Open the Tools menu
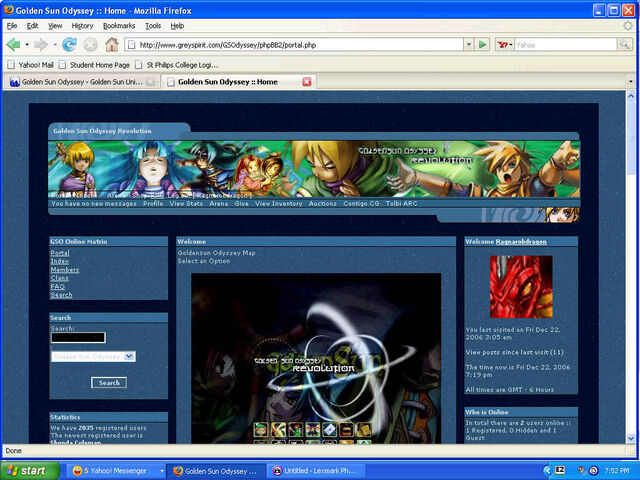 [153, 26]
